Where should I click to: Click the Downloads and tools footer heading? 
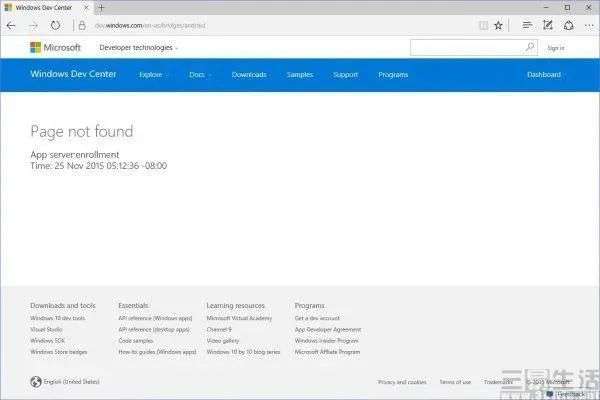pos(63,305)
